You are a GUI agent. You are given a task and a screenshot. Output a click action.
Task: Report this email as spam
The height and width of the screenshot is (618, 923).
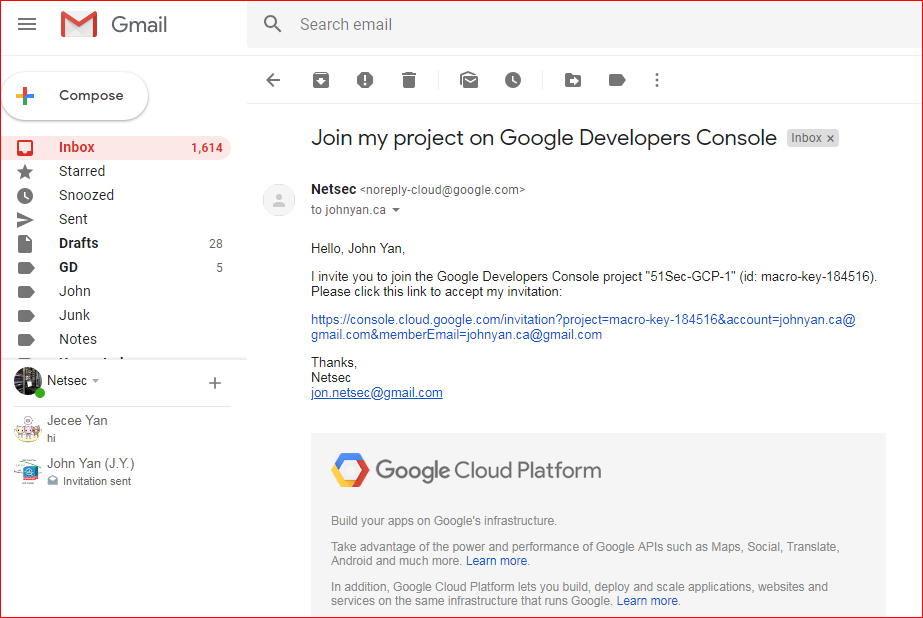click(365, 80)
